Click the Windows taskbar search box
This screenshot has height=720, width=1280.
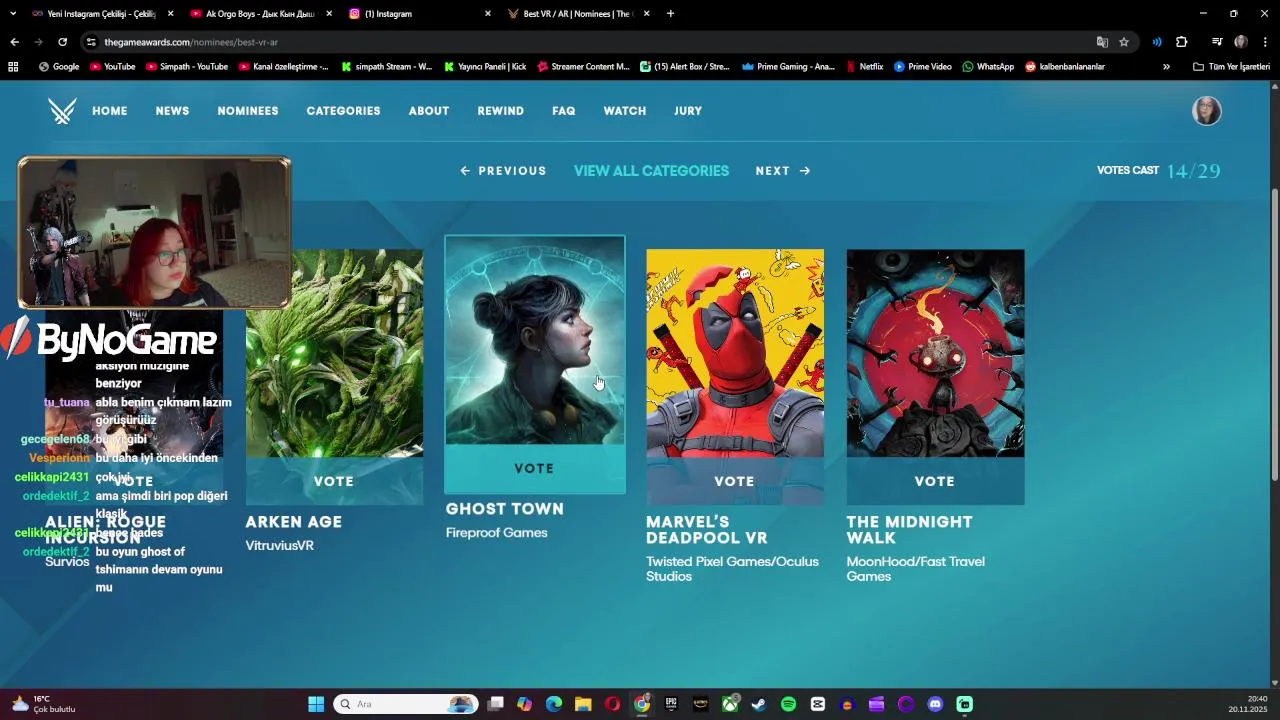405,704
